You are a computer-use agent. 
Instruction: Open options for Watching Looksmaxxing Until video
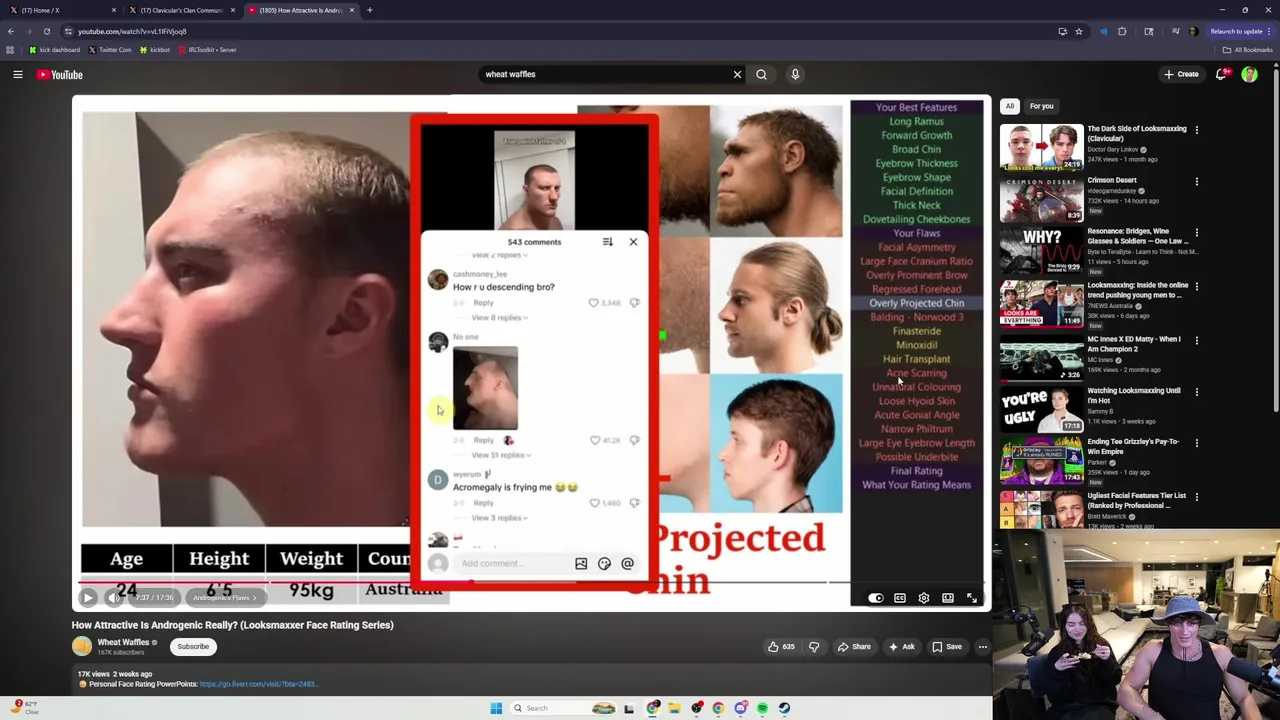click(1196, 392)
